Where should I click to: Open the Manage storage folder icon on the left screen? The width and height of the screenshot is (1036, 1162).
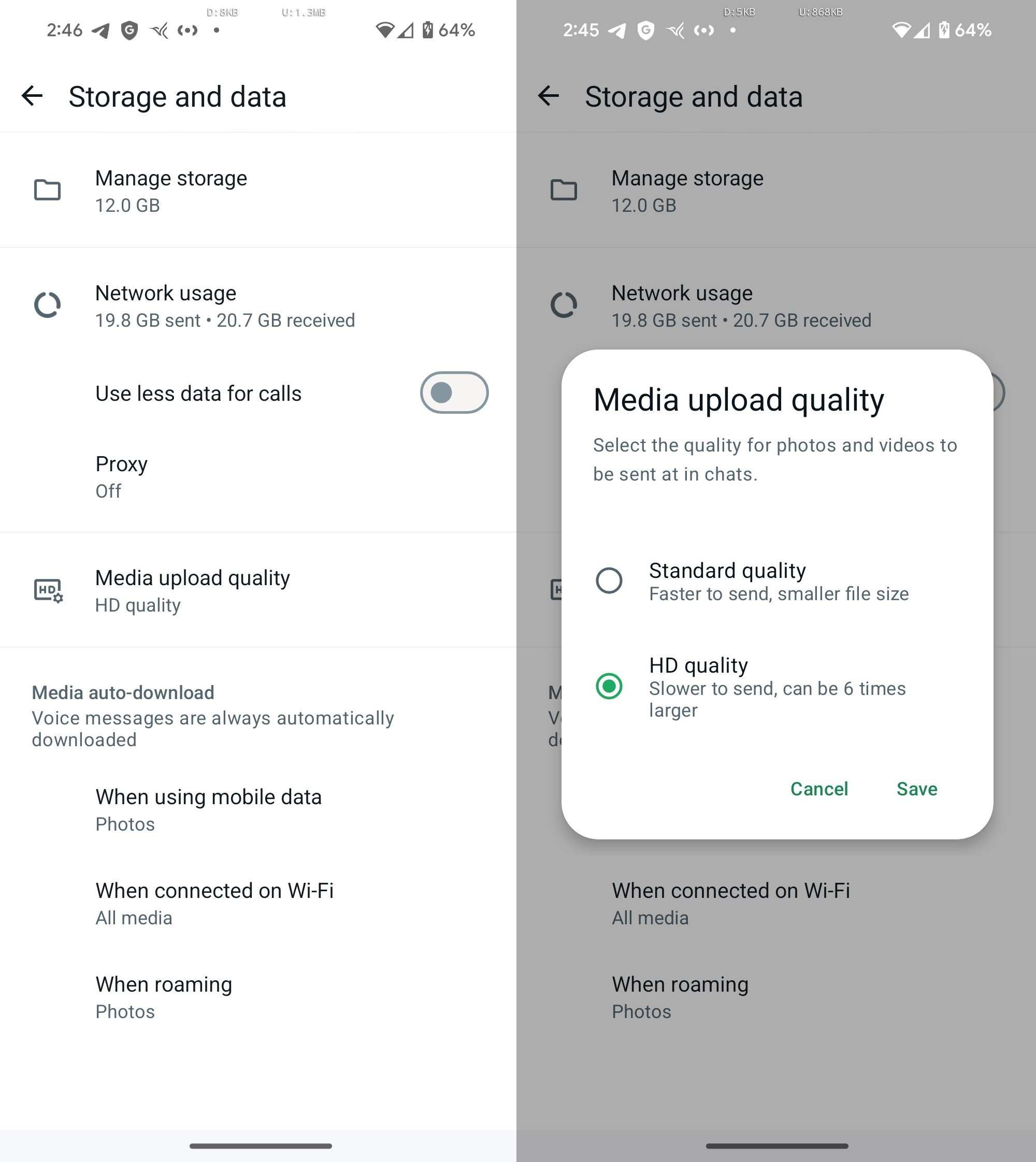pyautogui.click(x=47, y=190)
